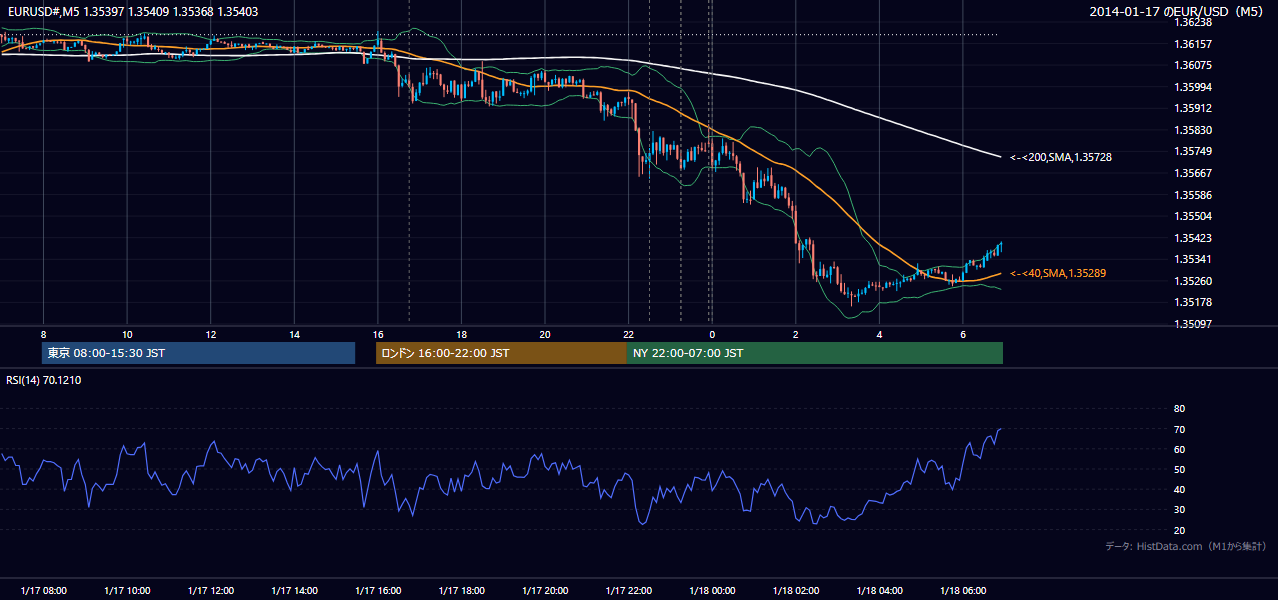
Task: Click the 1.35260 price axis label
Action: pyautogui.click(x=1193, y=281)
